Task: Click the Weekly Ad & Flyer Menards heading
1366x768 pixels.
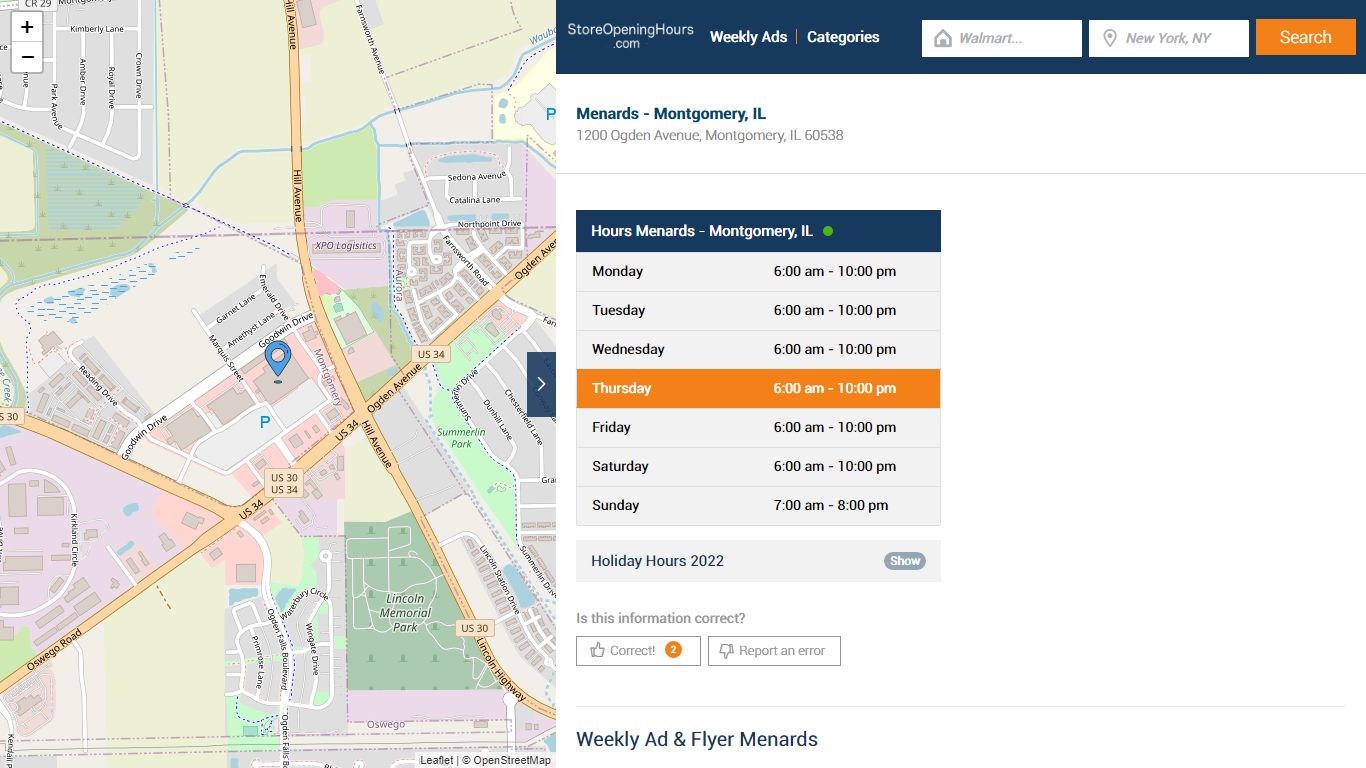Action: [x=697, y=739]
